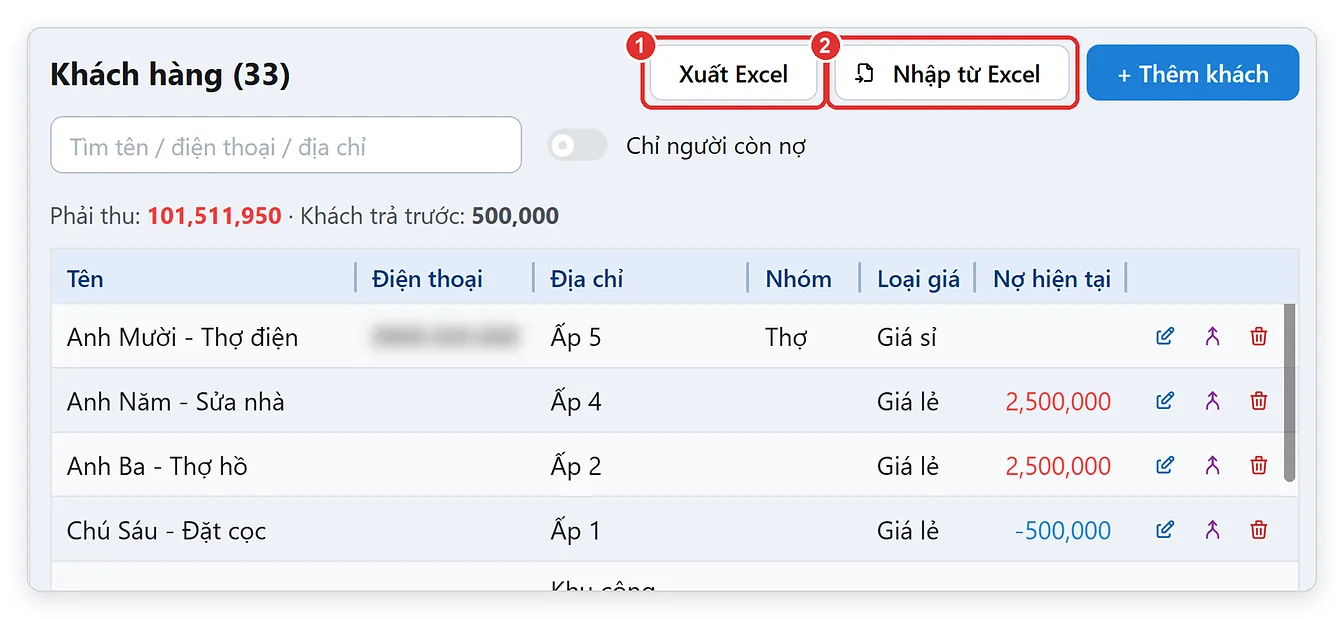The width and height of the screenshot is (1344, 619).
Task: Focus the Tìm tên / điện thoại search field
Action: click(x=286, y=146)
